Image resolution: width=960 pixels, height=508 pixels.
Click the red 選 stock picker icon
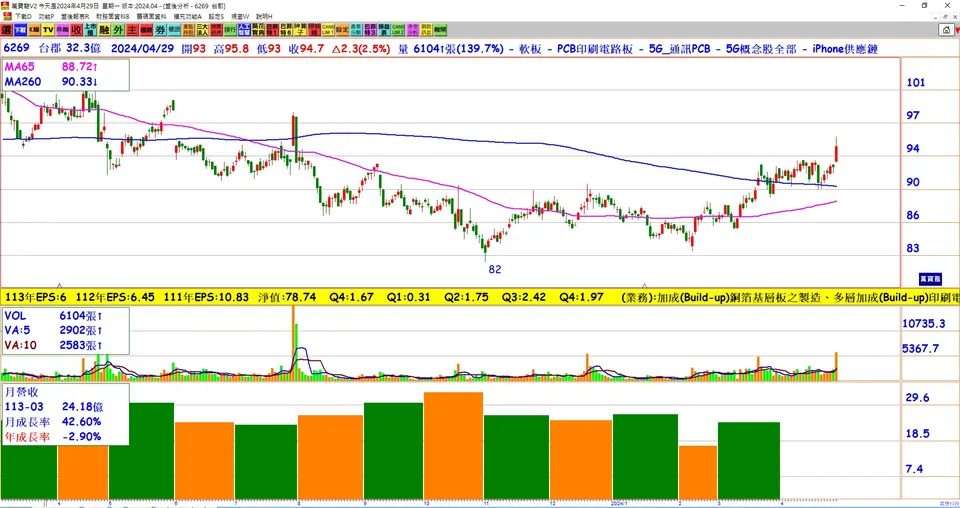pos(6,30)
